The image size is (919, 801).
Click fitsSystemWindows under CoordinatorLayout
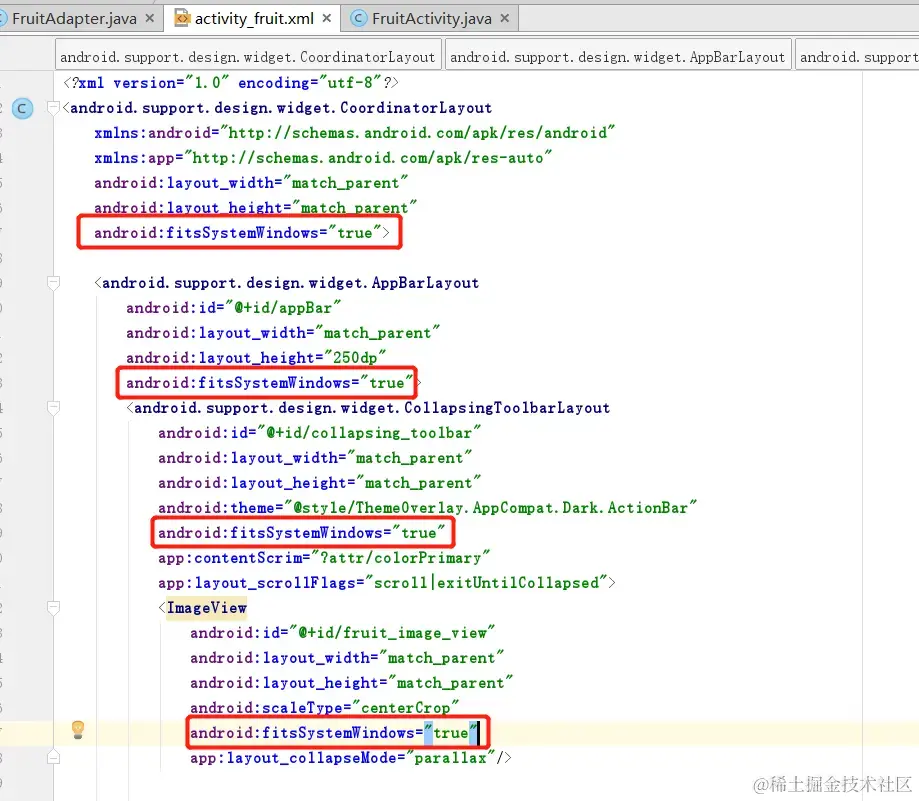(241, 233)
